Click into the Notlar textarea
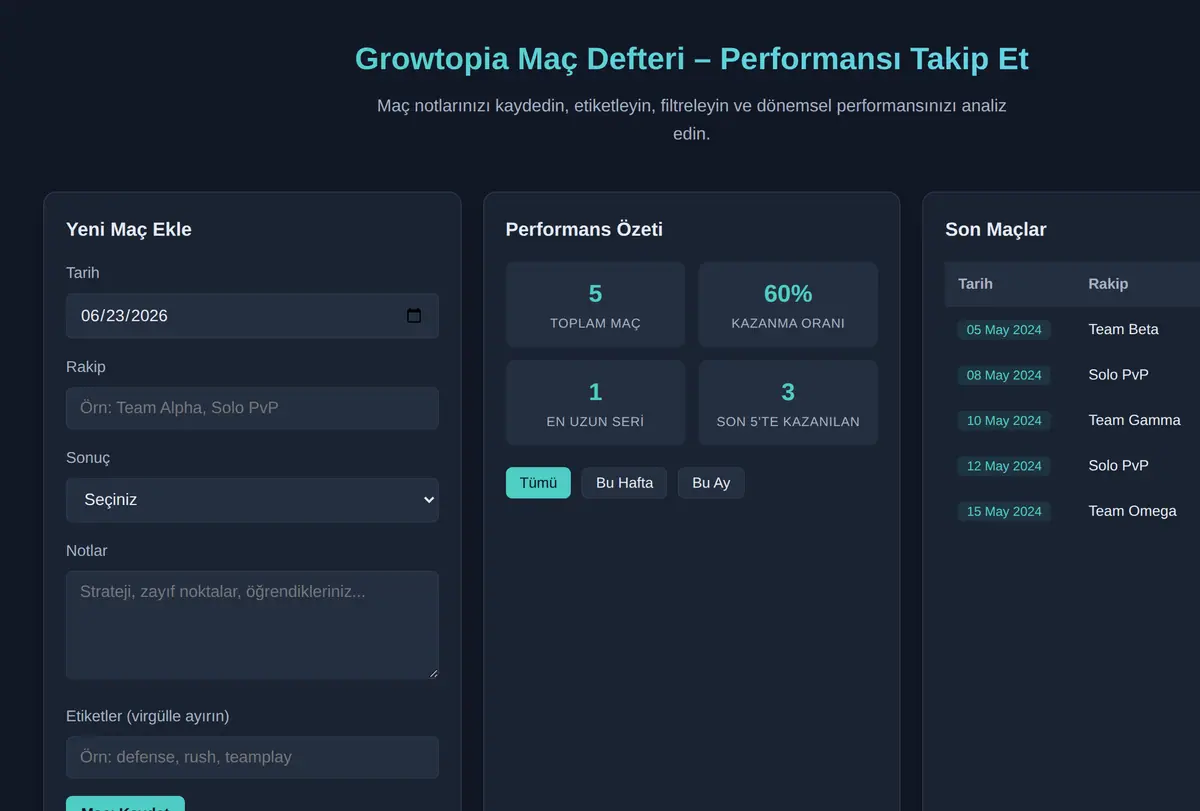Screen dimensions: 1200x811 (252, 625)
